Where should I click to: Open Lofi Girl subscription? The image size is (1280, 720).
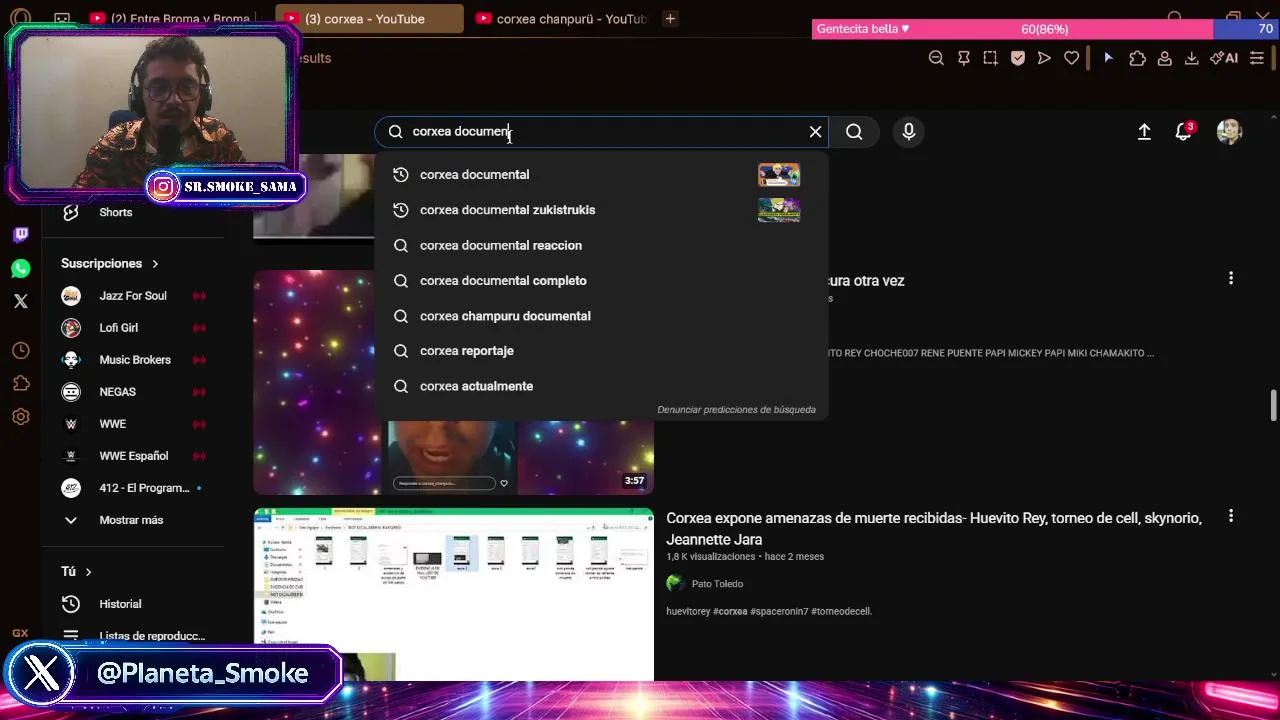pos(132,328)
